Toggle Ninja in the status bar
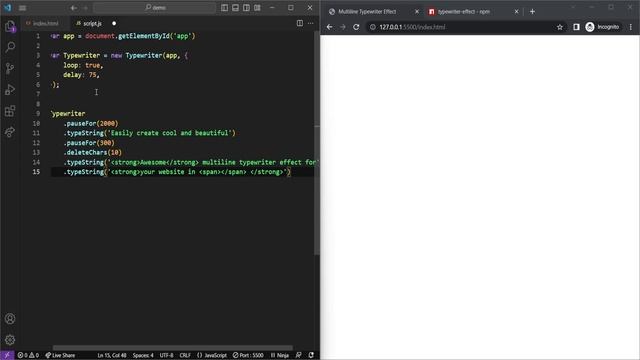 [280, 355]
